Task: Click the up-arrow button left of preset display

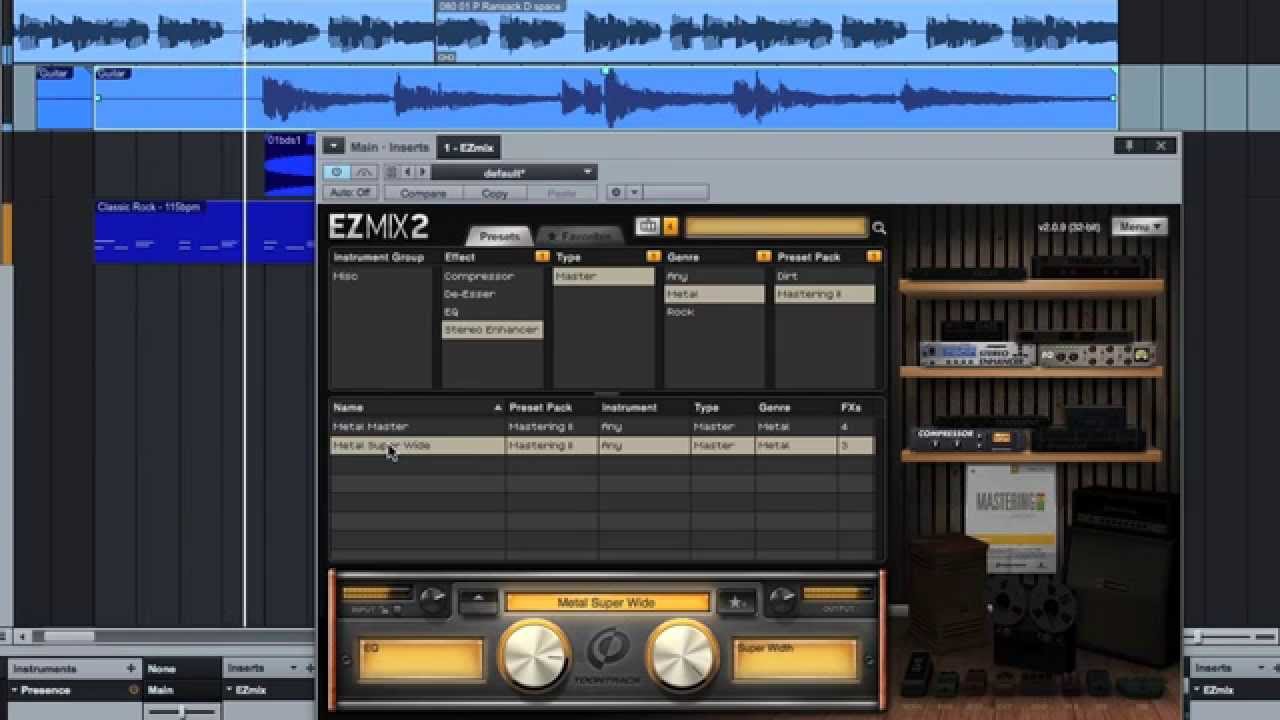Action: click(478, 601)
